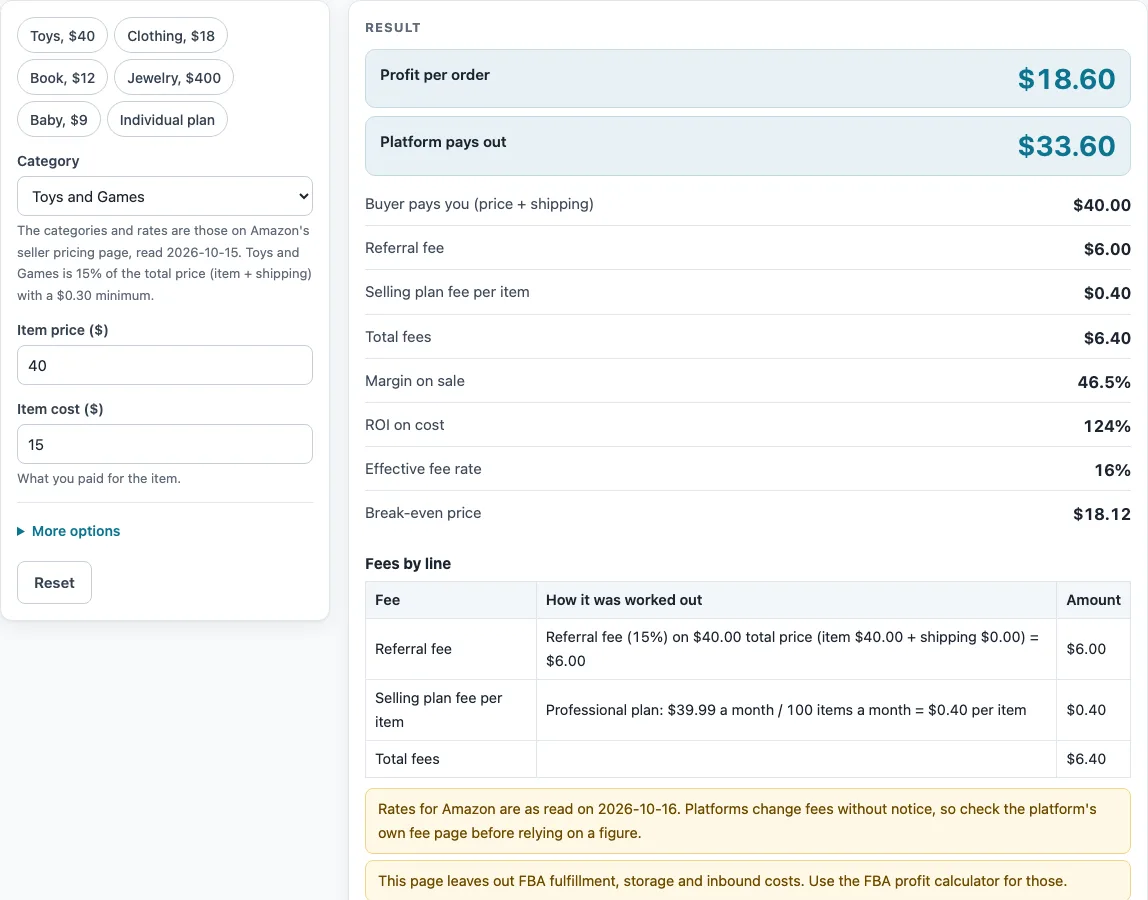Click the ROI on cost 124% value
The width and height of the screenshot is (1148, 900).
point(1107,426)
